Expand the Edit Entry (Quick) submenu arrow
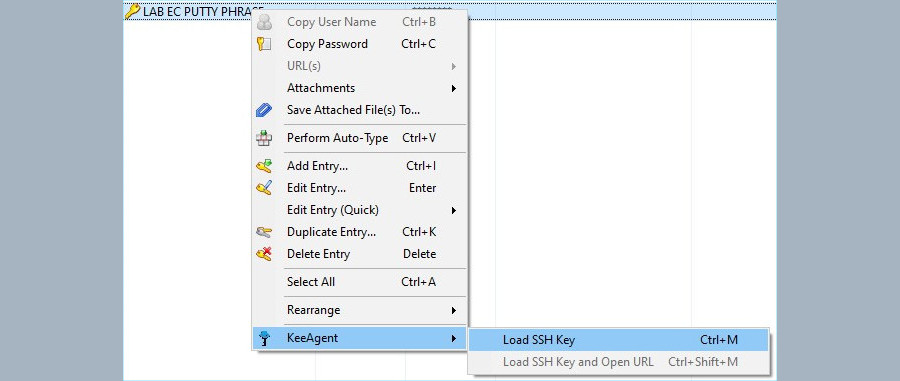 (x=453, y=211)
